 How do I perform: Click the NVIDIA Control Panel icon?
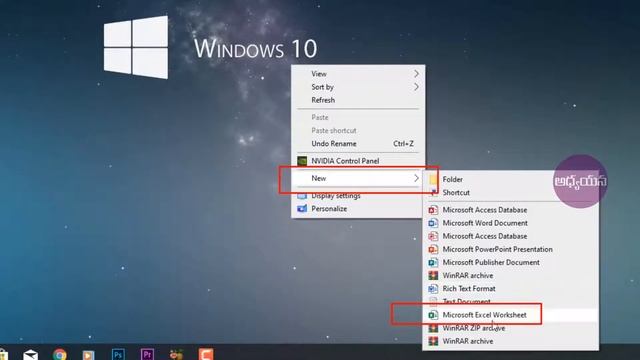tap(302, 161)
